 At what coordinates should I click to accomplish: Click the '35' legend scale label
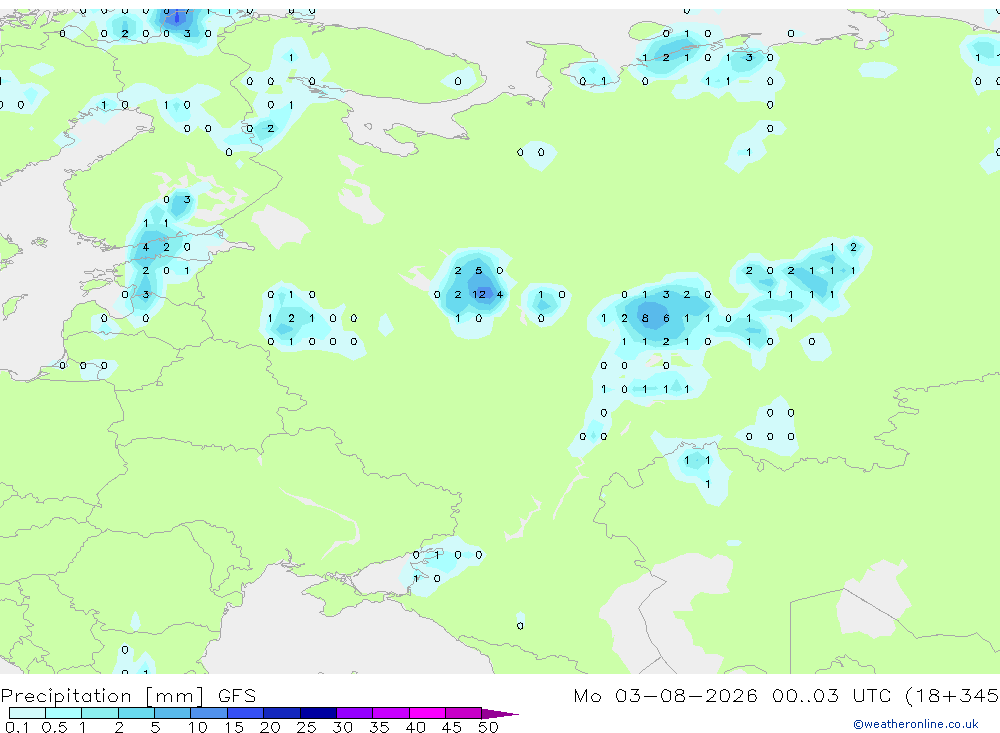pyautogui.click(x=379, y=727)
